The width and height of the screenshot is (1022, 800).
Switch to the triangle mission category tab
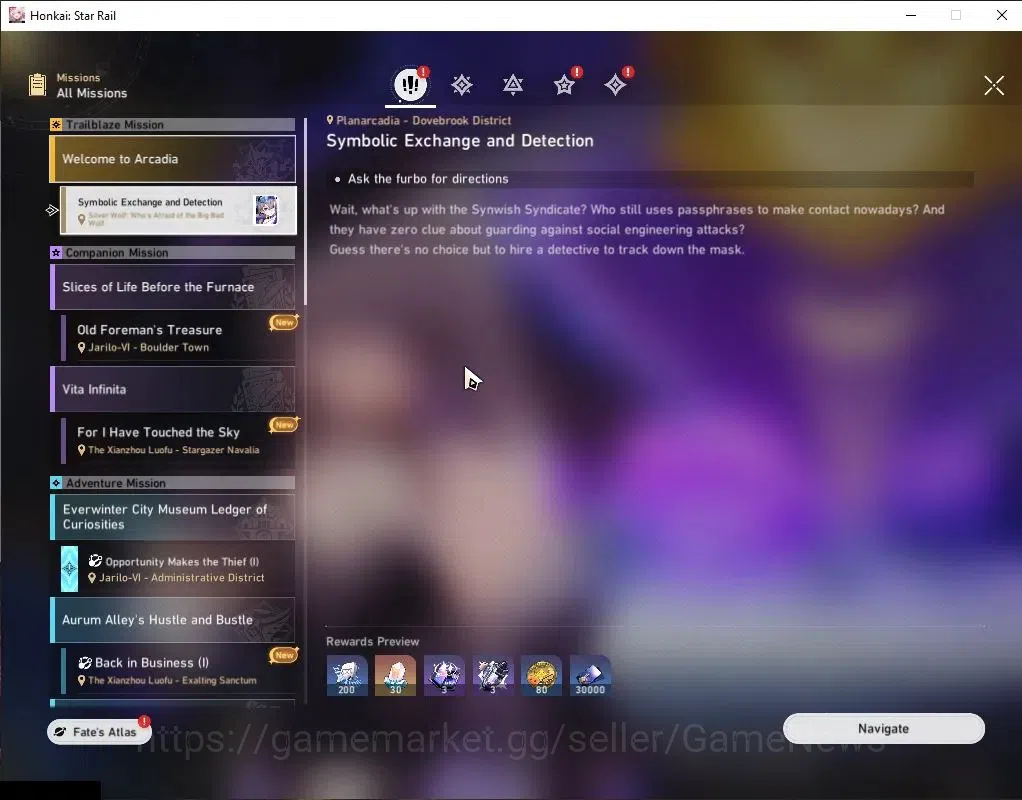click(x=513, y=85)
